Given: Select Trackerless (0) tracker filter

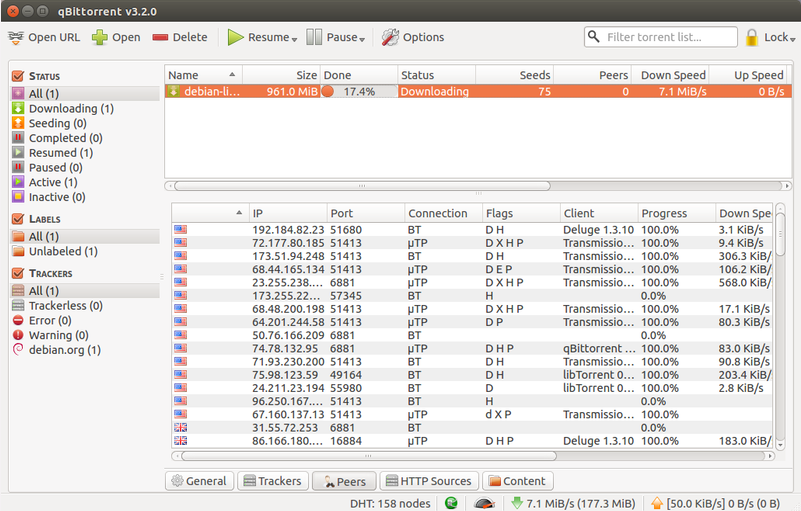Looking at the screenshot, I should (x=65, y=306).
